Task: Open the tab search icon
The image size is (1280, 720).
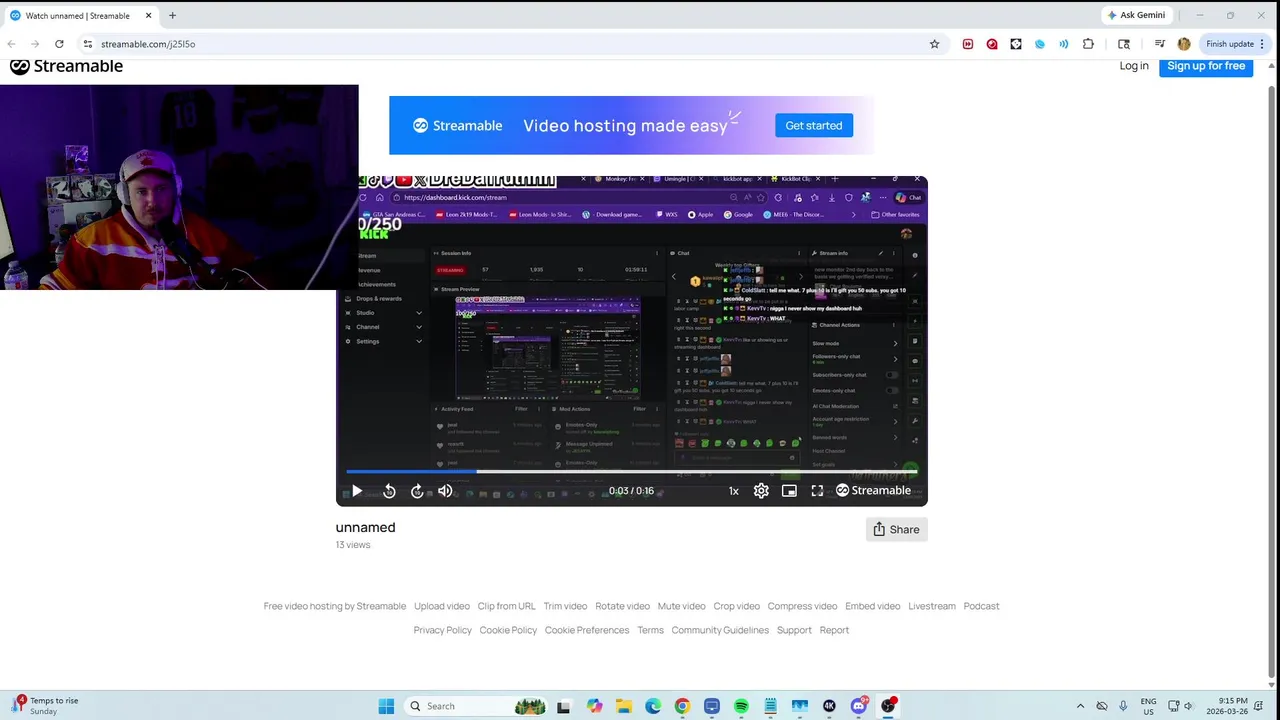Action: (1124, 44)
